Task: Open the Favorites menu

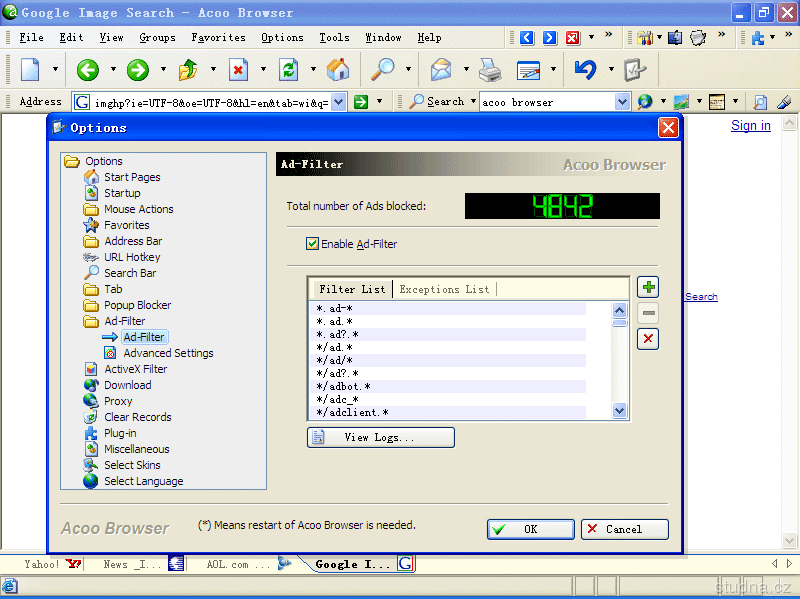Action: click(x=218, y=38)
